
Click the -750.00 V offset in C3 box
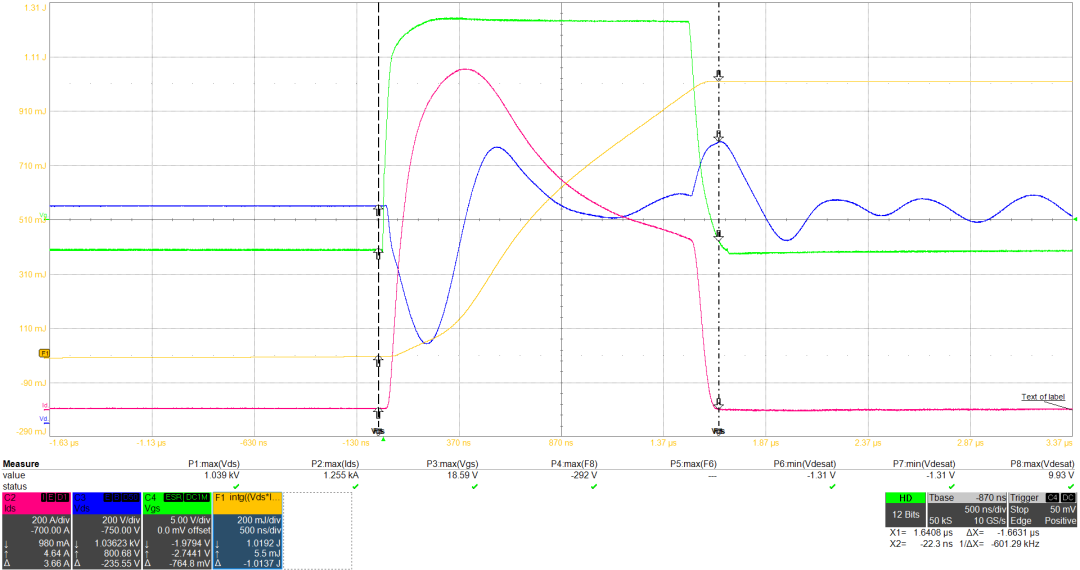[x=120, y=530]
